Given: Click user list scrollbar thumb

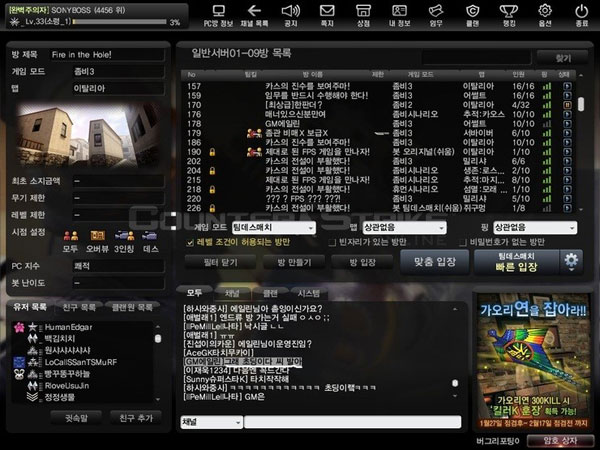Looking at the screenshot, I should pos(158,339).
